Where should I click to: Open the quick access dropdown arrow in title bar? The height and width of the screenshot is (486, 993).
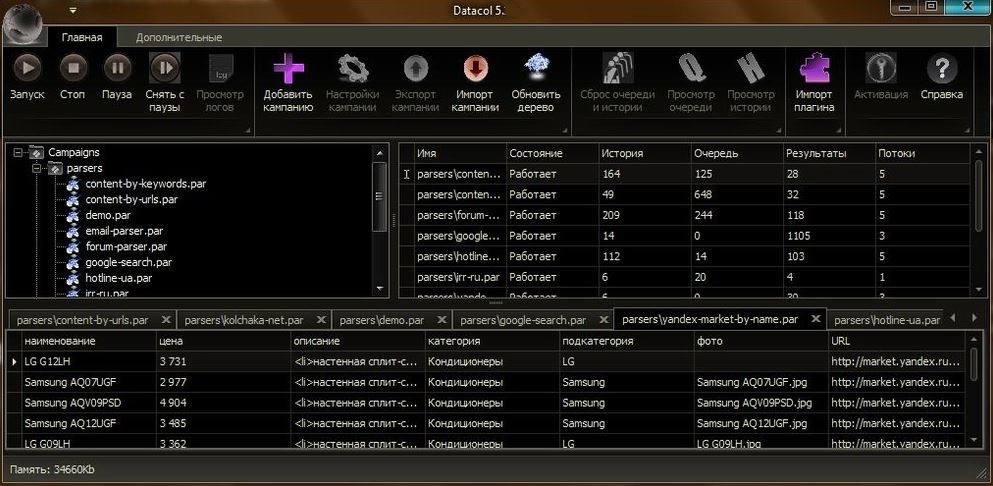72,10
